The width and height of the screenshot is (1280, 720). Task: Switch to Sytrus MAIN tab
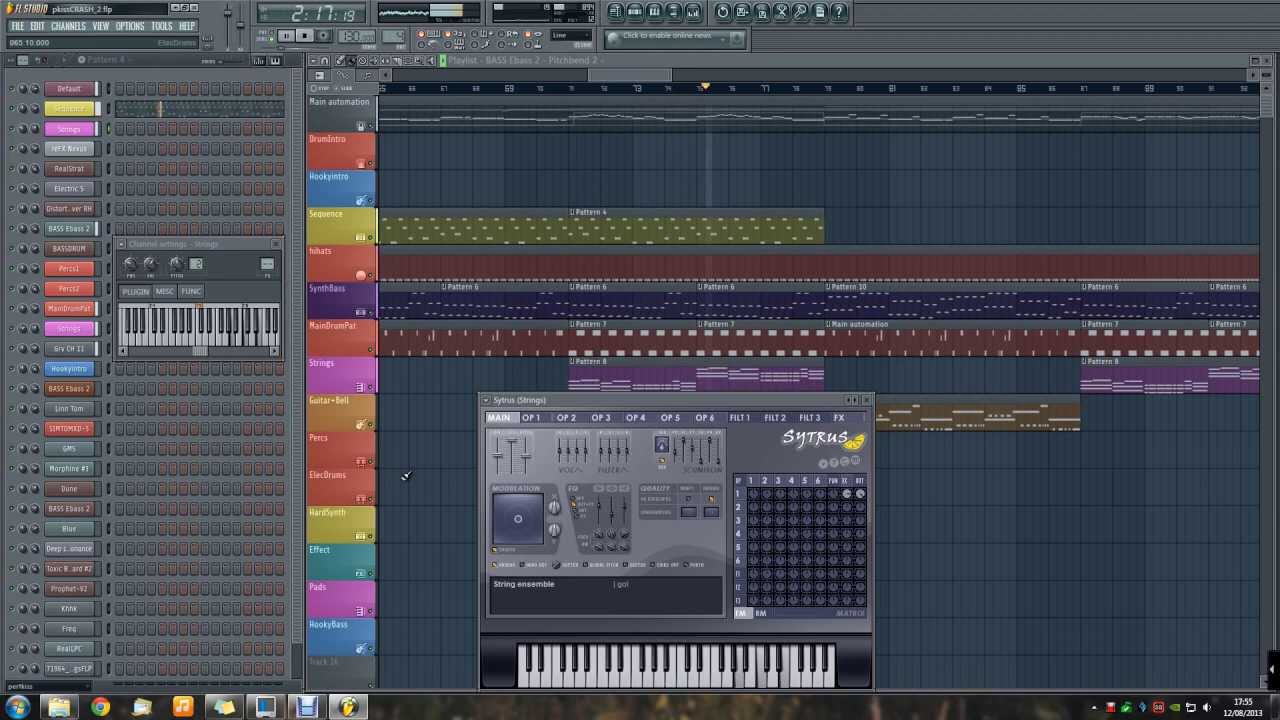tap(498, 417)
